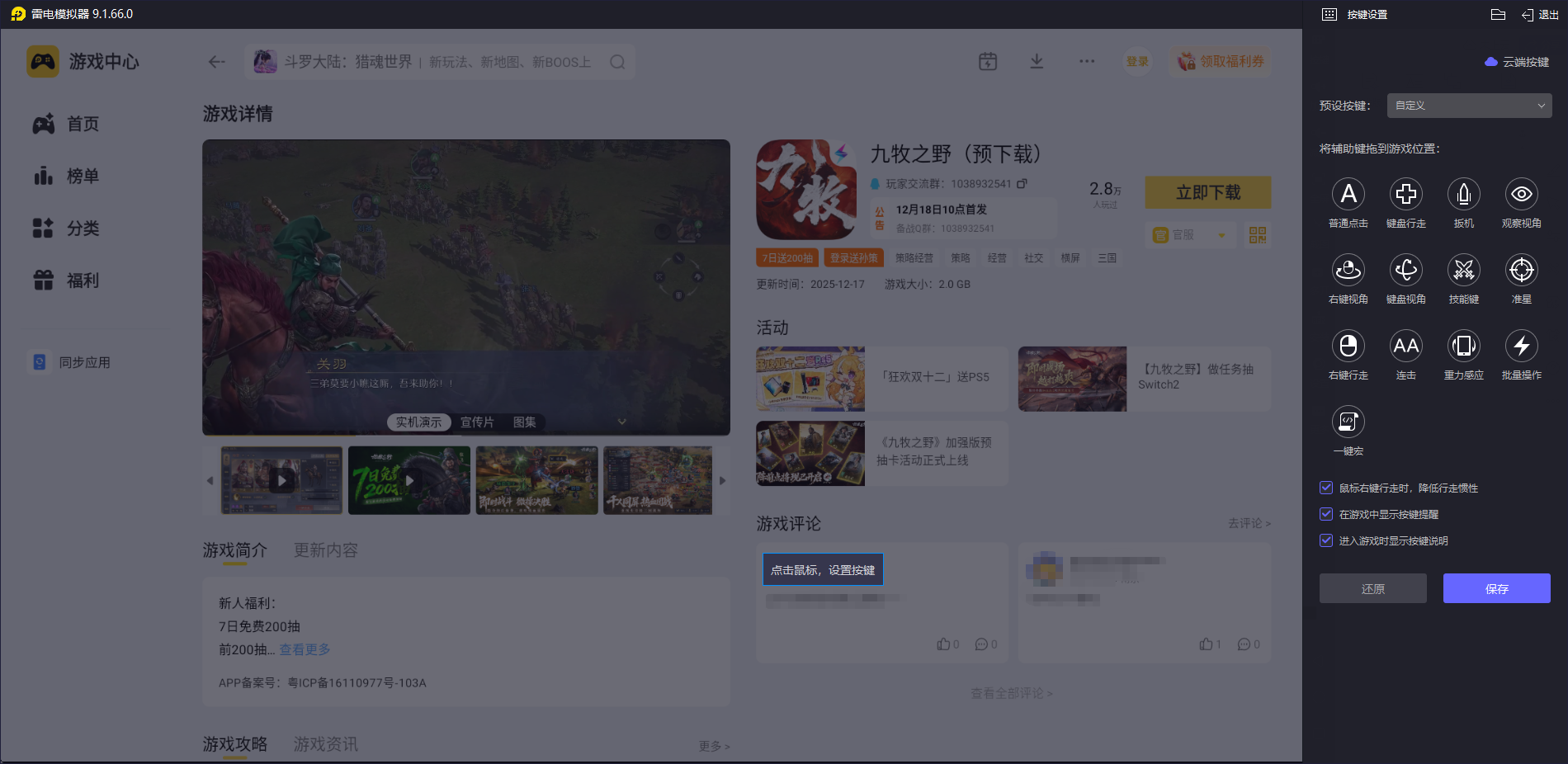Open the 加强版预抽卡活动正式上线 activity card
1568x764 pixels.
[x=882, y=453]
